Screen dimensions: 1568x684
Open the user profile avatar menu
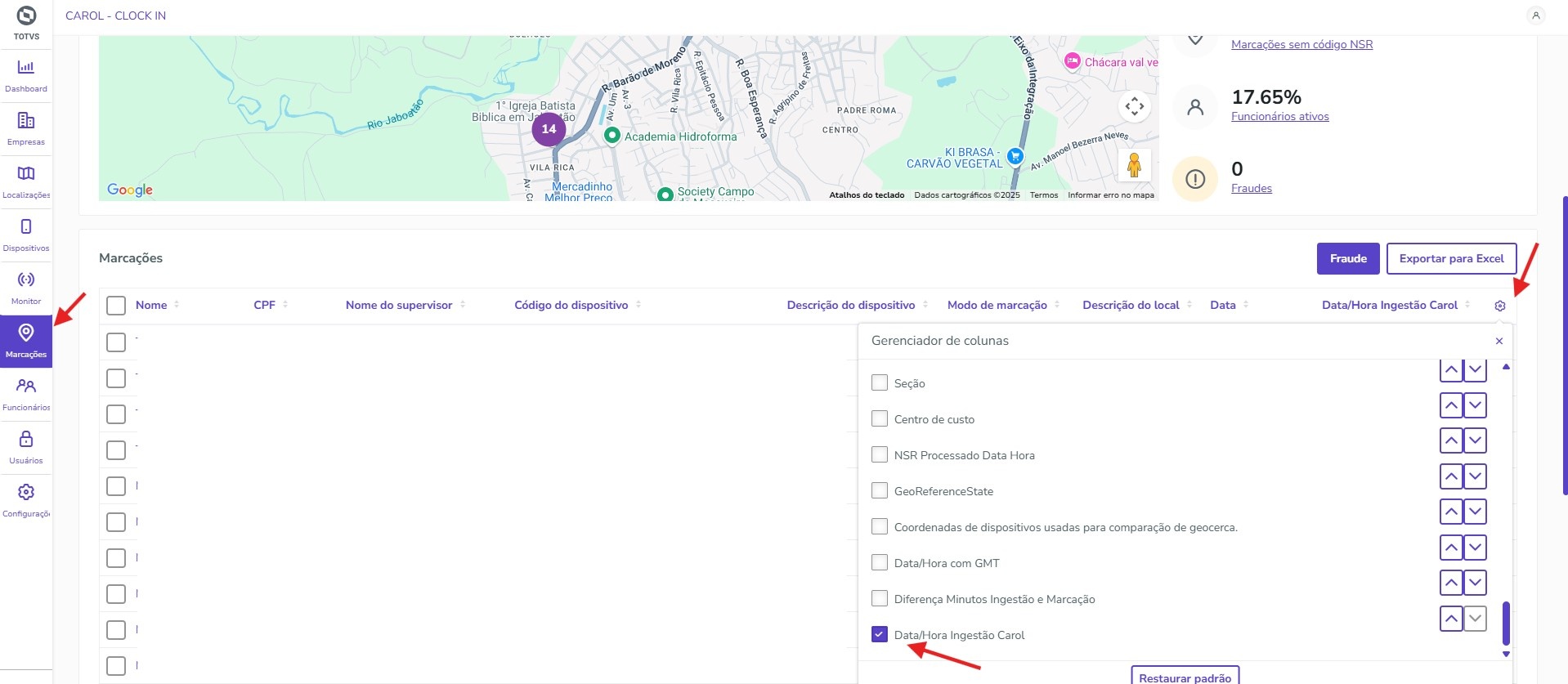1536,16
